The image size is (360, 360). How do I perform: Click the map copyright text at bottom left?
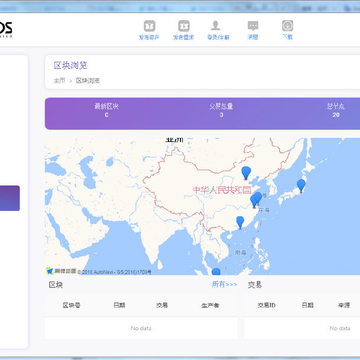click(x=114, y=272)
